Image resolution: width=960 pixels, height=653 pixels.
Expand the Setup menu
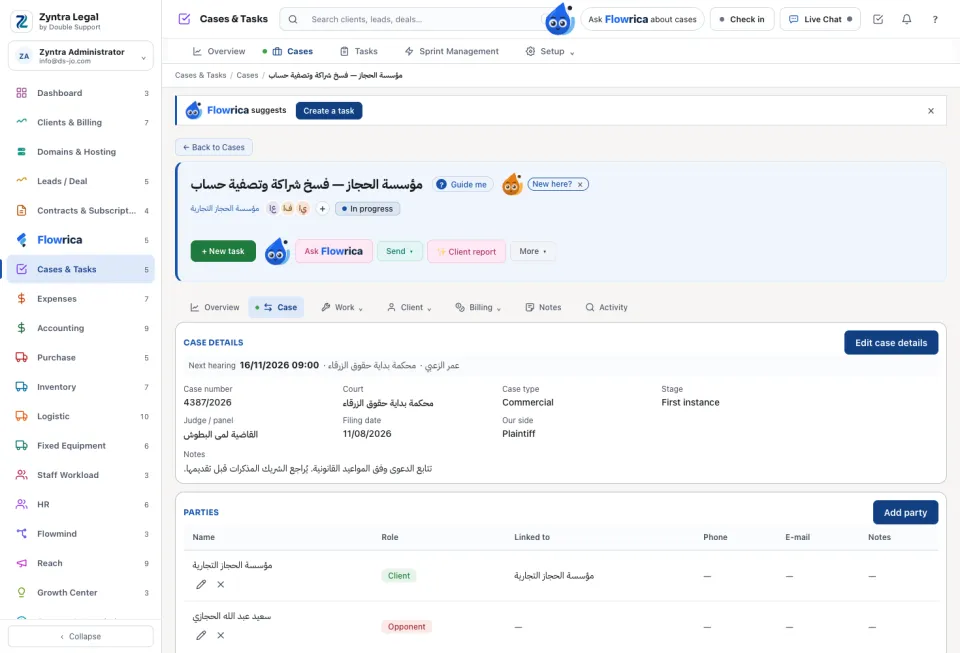click(x=550, y=51)
